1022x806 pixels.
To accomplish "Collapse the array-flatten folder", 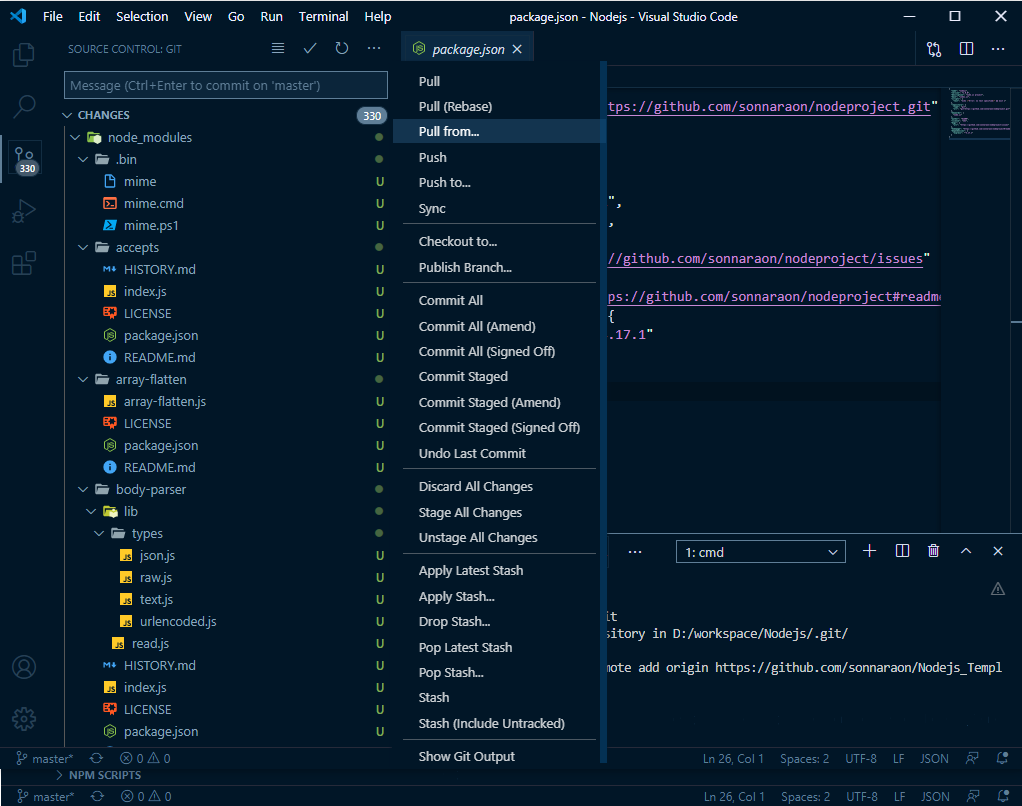I will pyautogui.click(x=83, y=379).
